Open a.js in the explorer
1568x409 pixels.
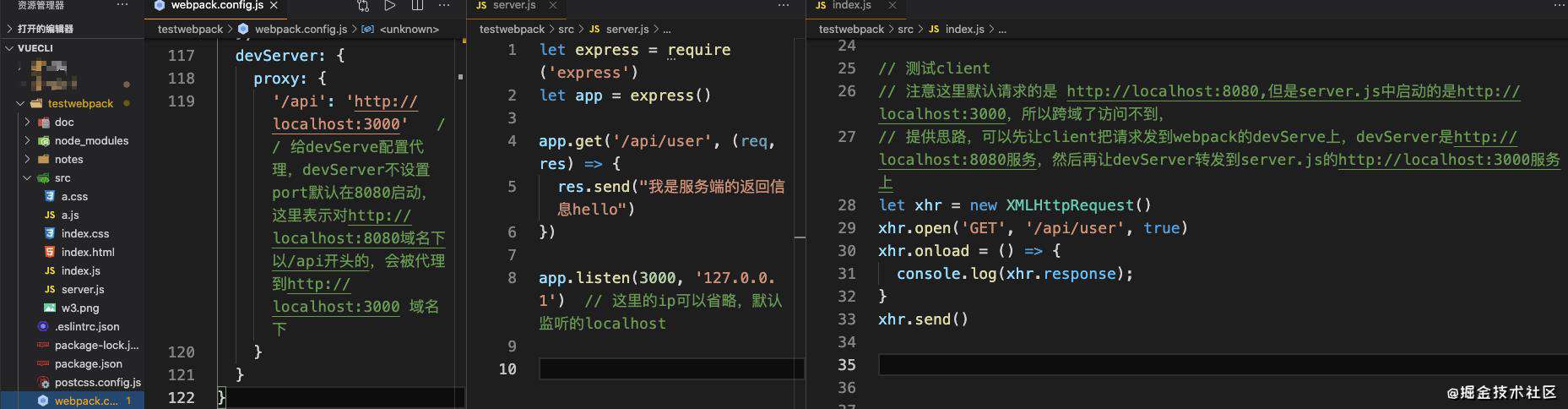point(70,215)
